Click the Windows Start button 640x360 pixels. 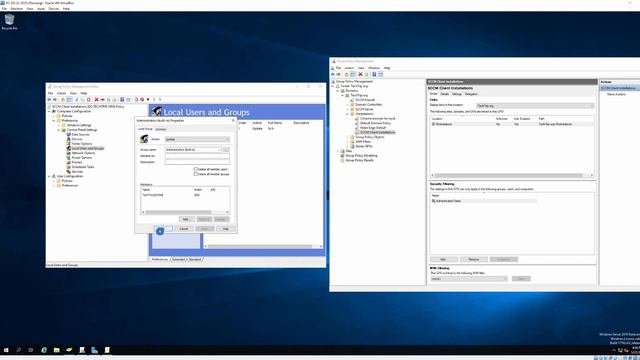[6, 350]
